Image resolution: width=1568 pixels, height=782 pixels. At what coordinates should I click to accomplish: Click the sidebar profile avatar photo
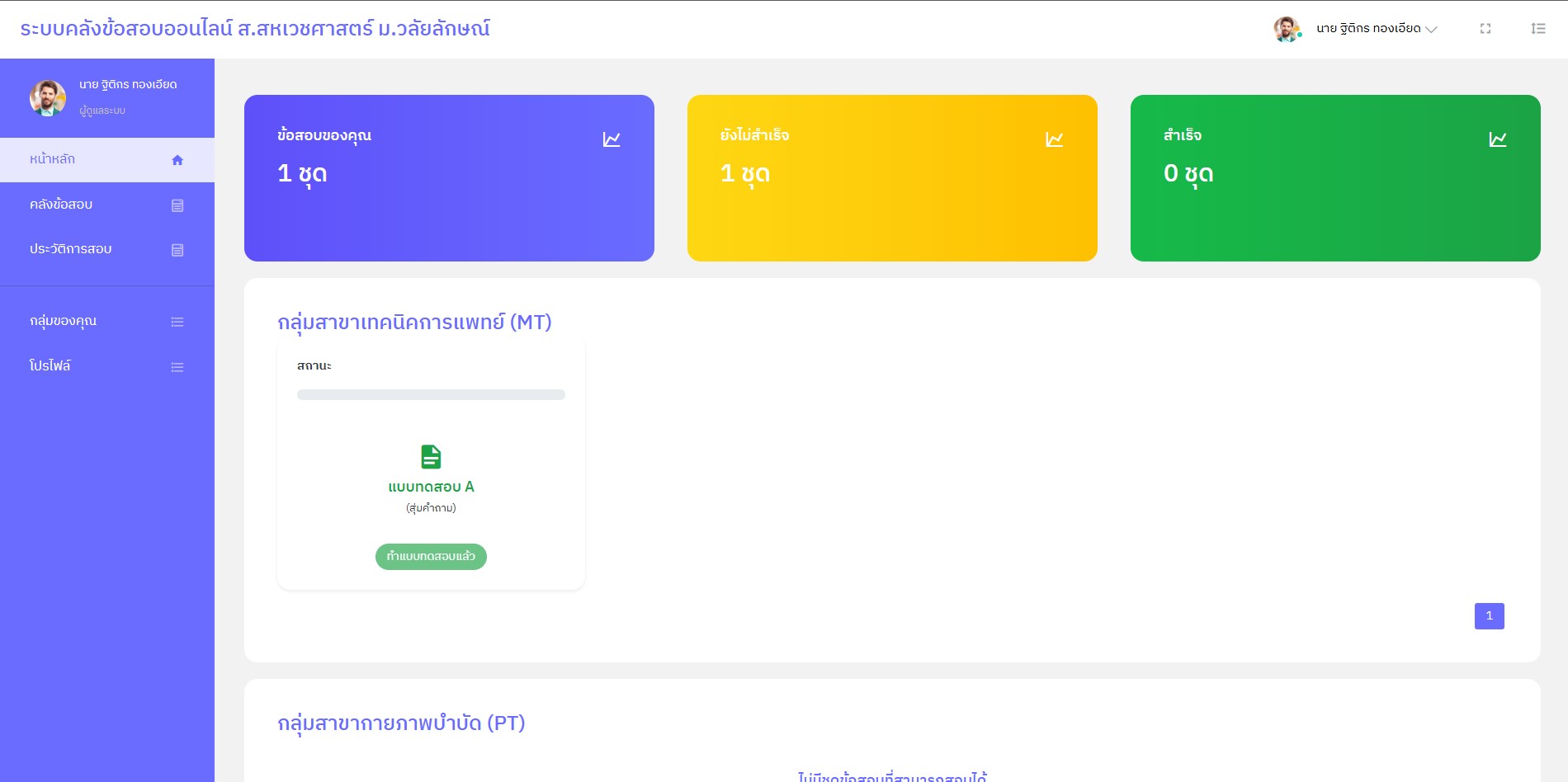(48, 97)
